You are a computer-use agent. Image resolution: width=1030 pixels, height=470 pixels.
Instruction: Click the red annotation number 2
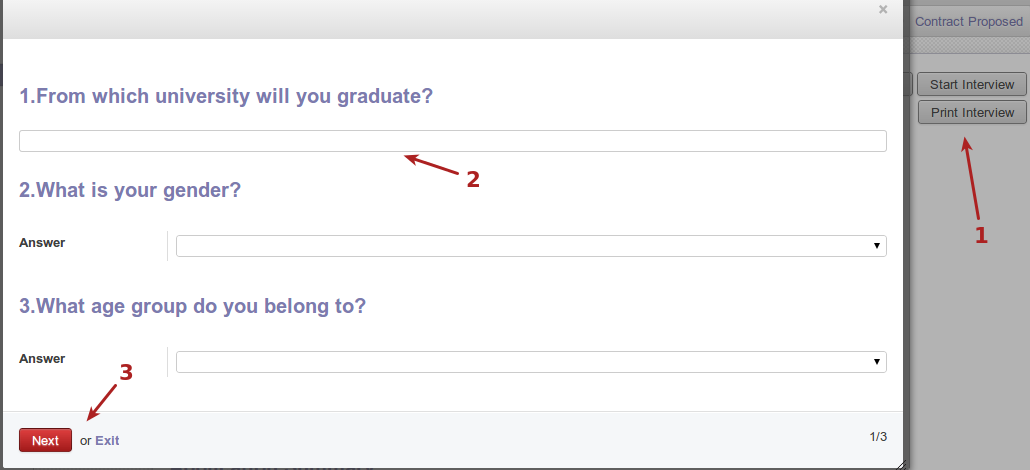(x=473, y=180)
